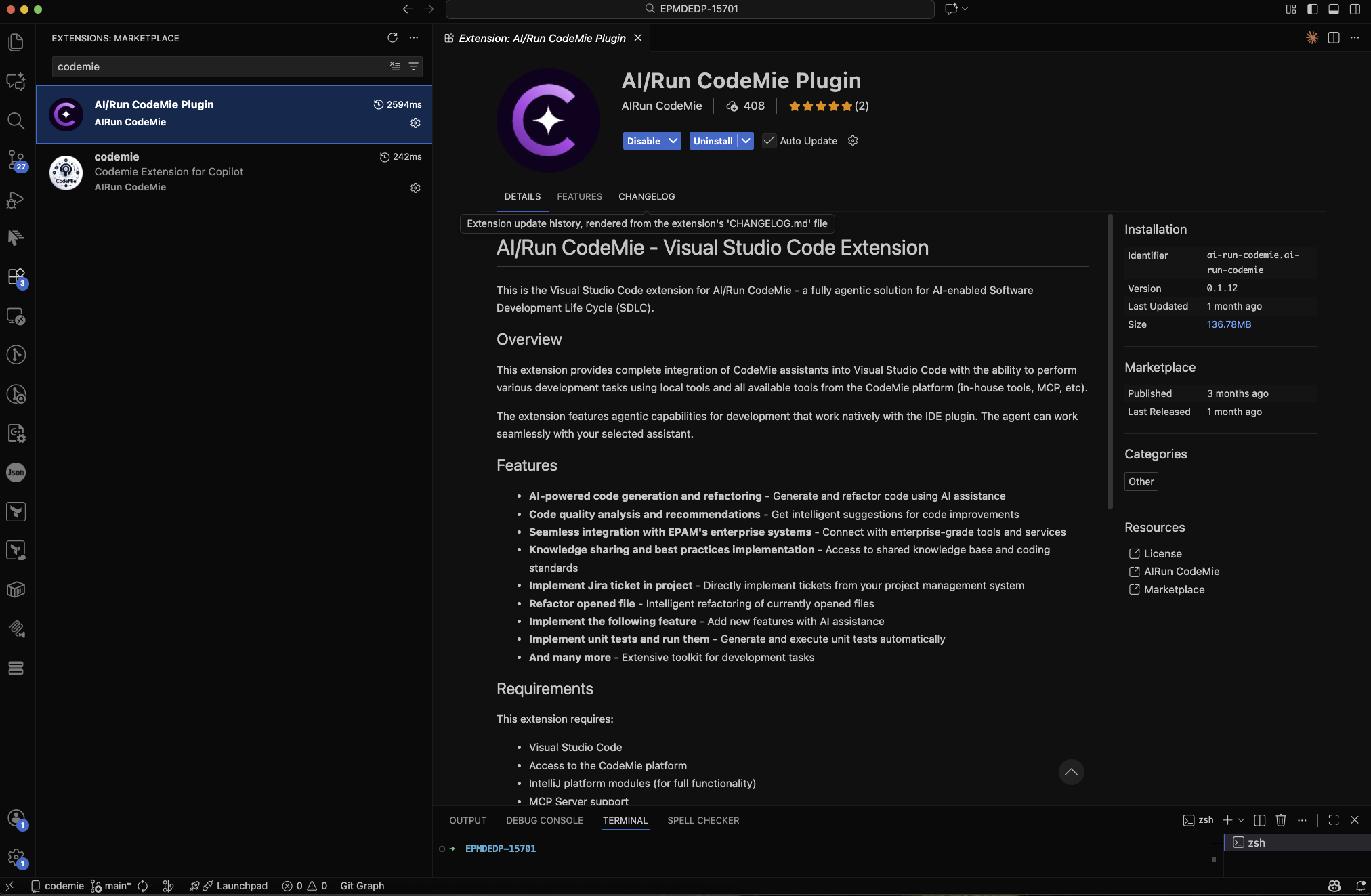Image resolution: width=1371 pixels, height=896 pixels.
Task: Open the Explorer view in activity bar
Action: 16,43
